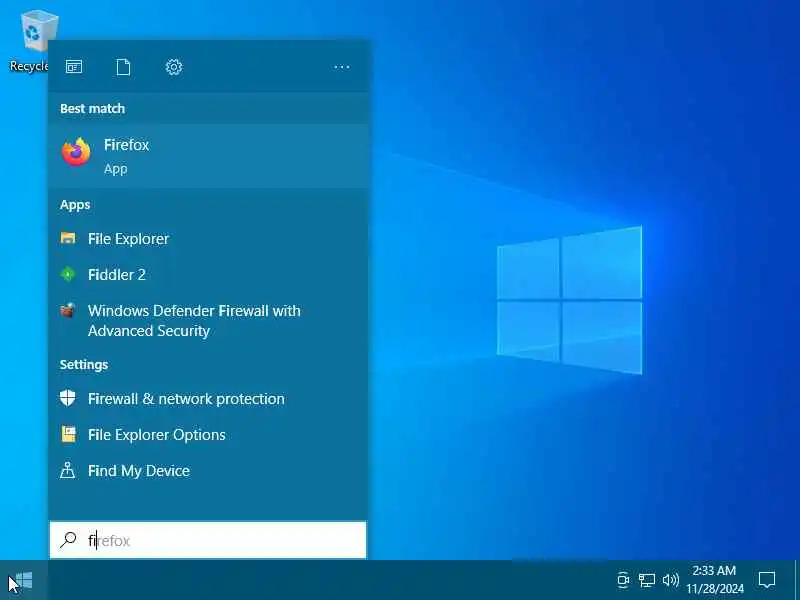Image resolution: width=800 pixels, height=600 pixels.
Task: Click the Show desktop sliver on taskbar
Action: pyautogui.click(x=797, y=580)
